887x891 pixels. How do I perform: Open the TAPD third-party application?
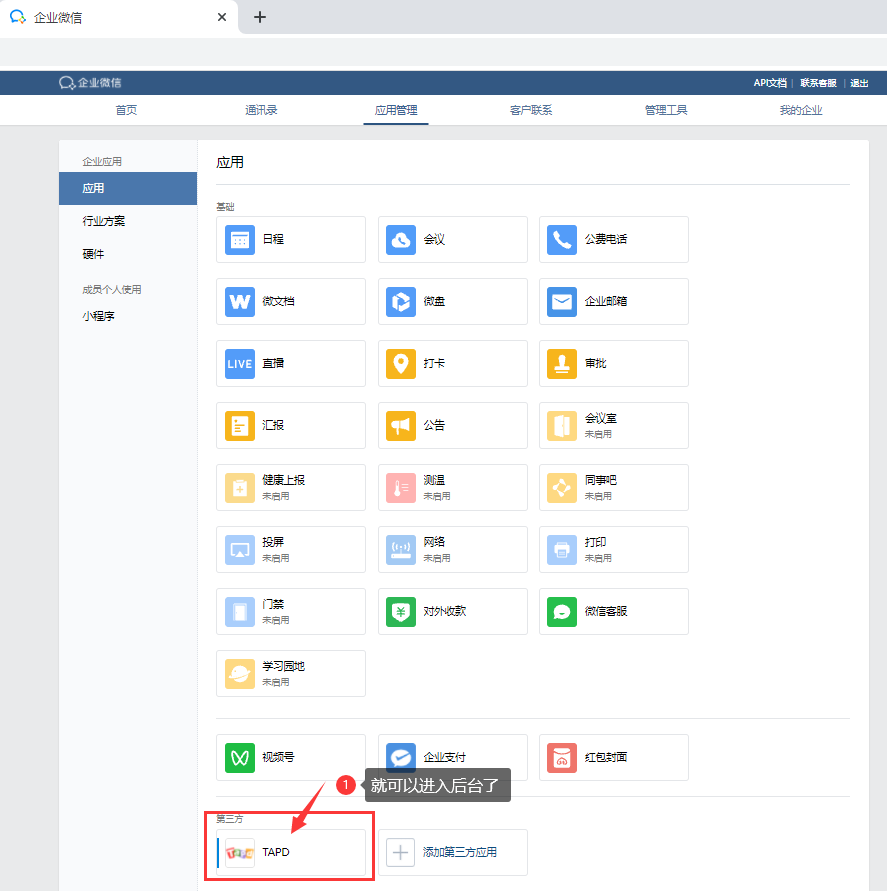click(288, 851)
